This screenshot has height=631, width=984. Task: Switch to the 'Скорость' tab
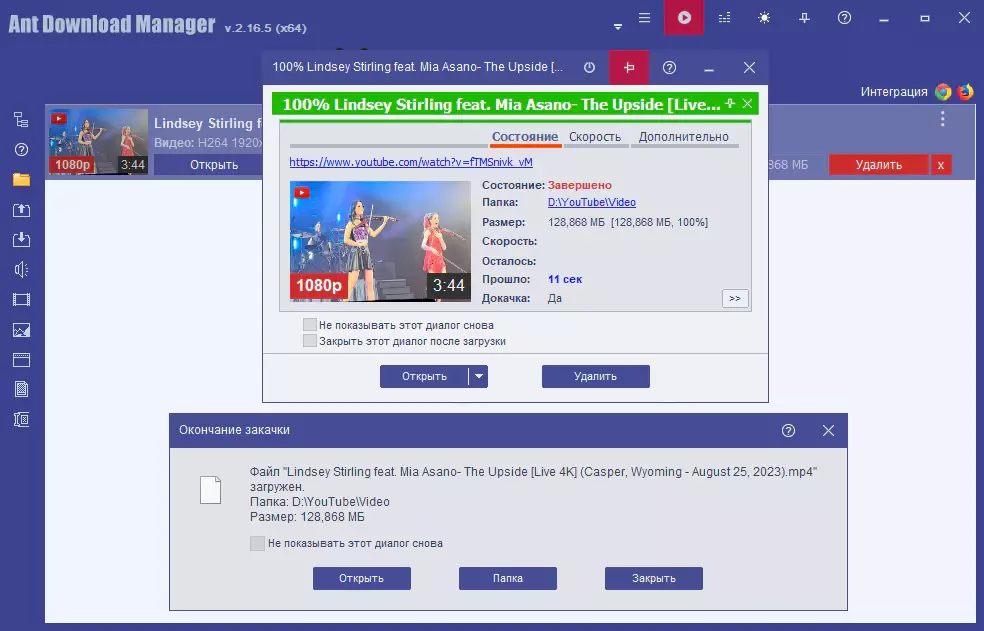[595, 137]
